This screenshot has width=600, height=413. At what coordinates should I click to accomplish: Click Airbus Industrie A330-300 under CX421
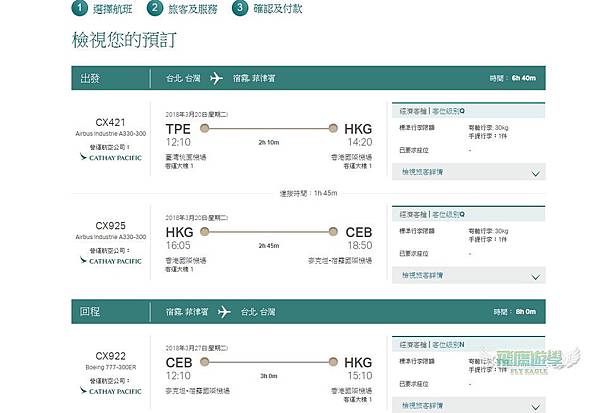pyautogui.click(x=111, y=134)
